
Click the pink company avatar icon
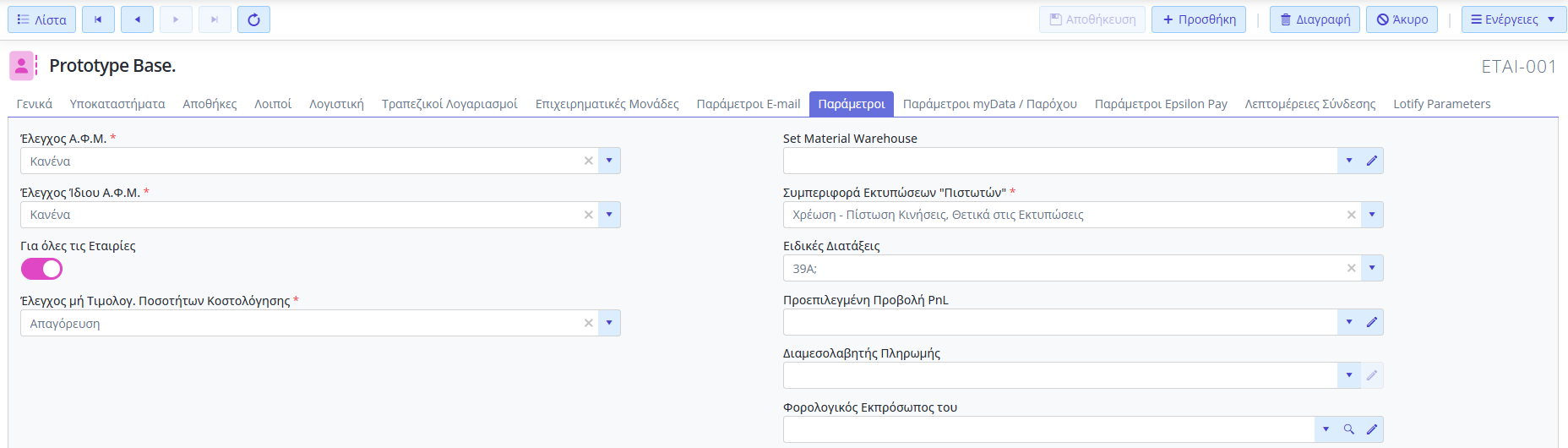tap(22, 66)
